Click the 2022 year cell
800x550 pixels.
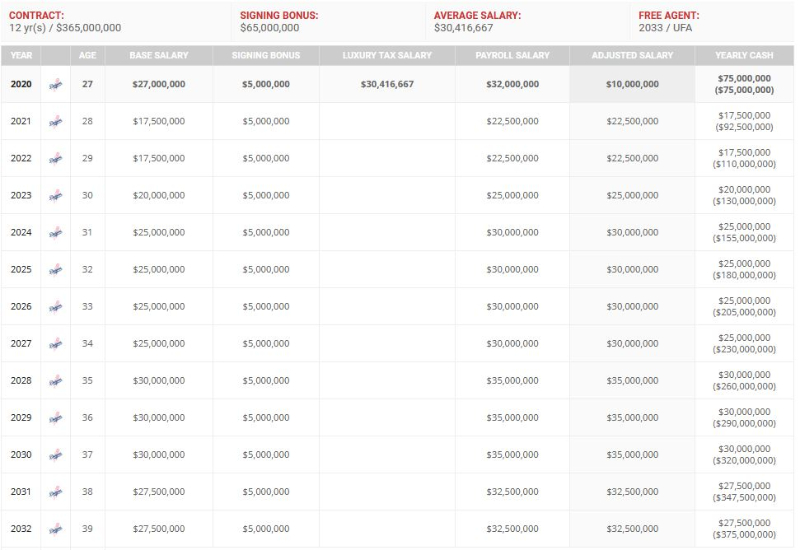point(21,158)
